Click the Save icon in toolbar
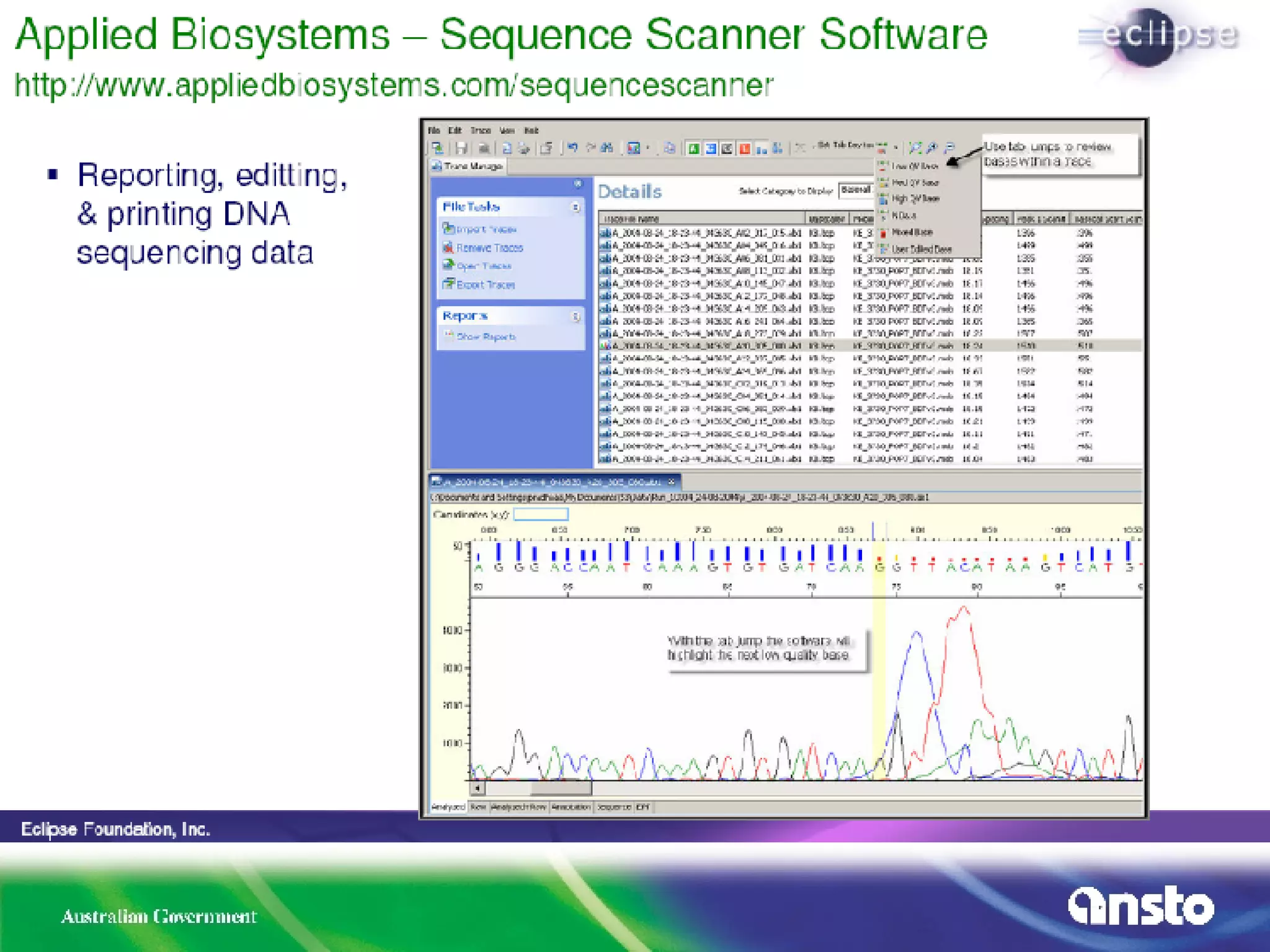This screenshot has height=952, width=1270. pos(461,148)
